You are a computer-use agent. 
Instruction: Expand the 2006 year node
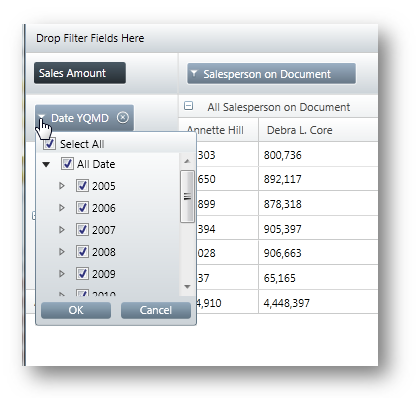pyautogui.click(x=62, y=208)
